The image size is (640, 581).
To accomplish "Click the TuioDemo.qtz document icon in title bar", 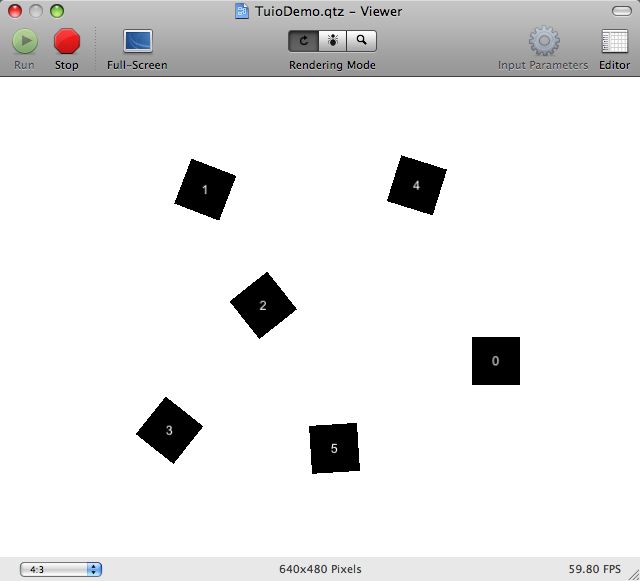I will click(x=242, y=11).
